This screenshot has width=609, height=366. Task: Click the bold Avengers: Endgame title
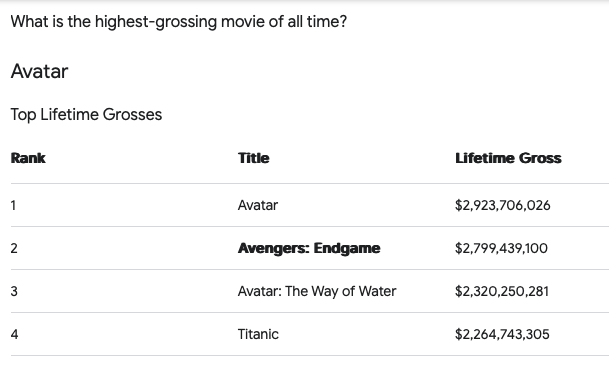(309, 248)
